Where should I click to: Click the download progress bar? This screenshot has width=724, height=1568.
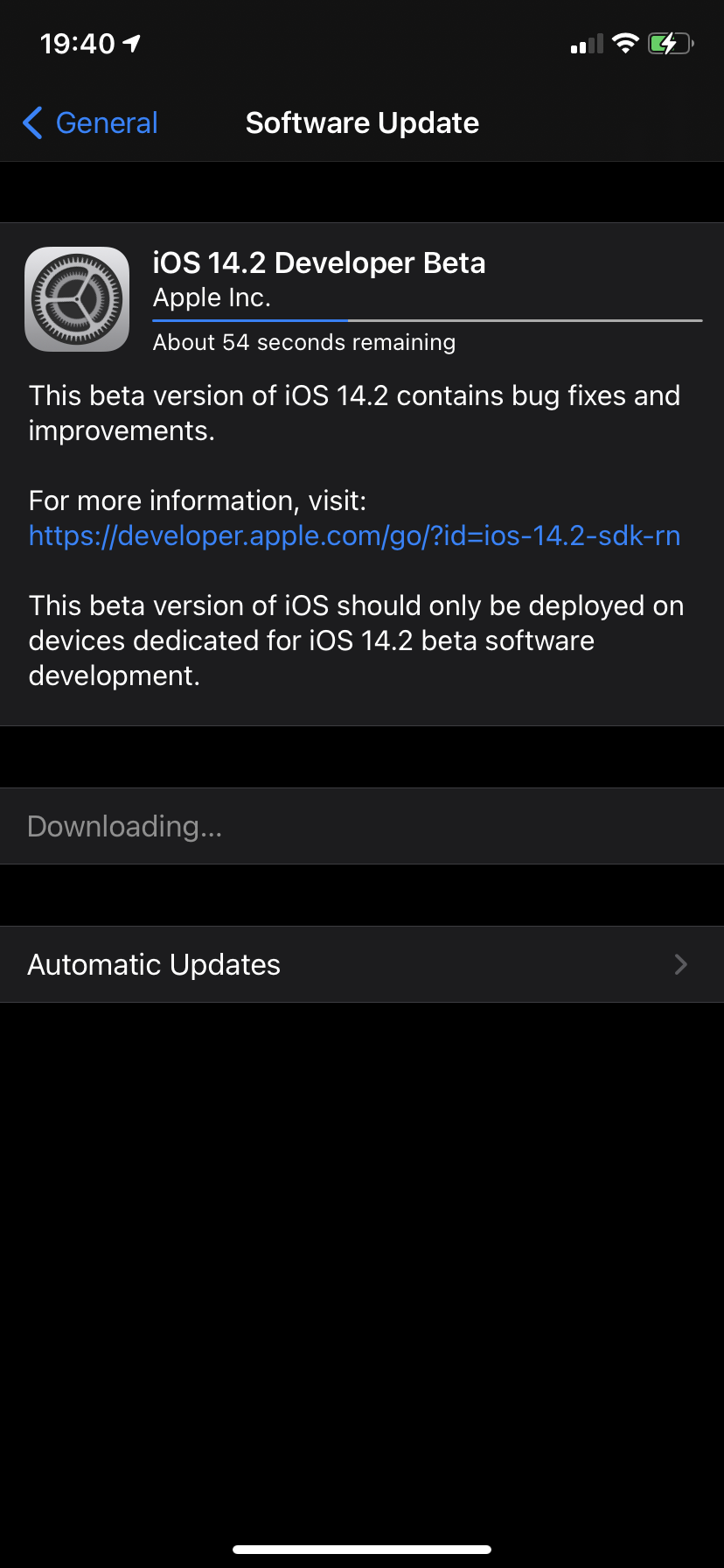point(428,321)
